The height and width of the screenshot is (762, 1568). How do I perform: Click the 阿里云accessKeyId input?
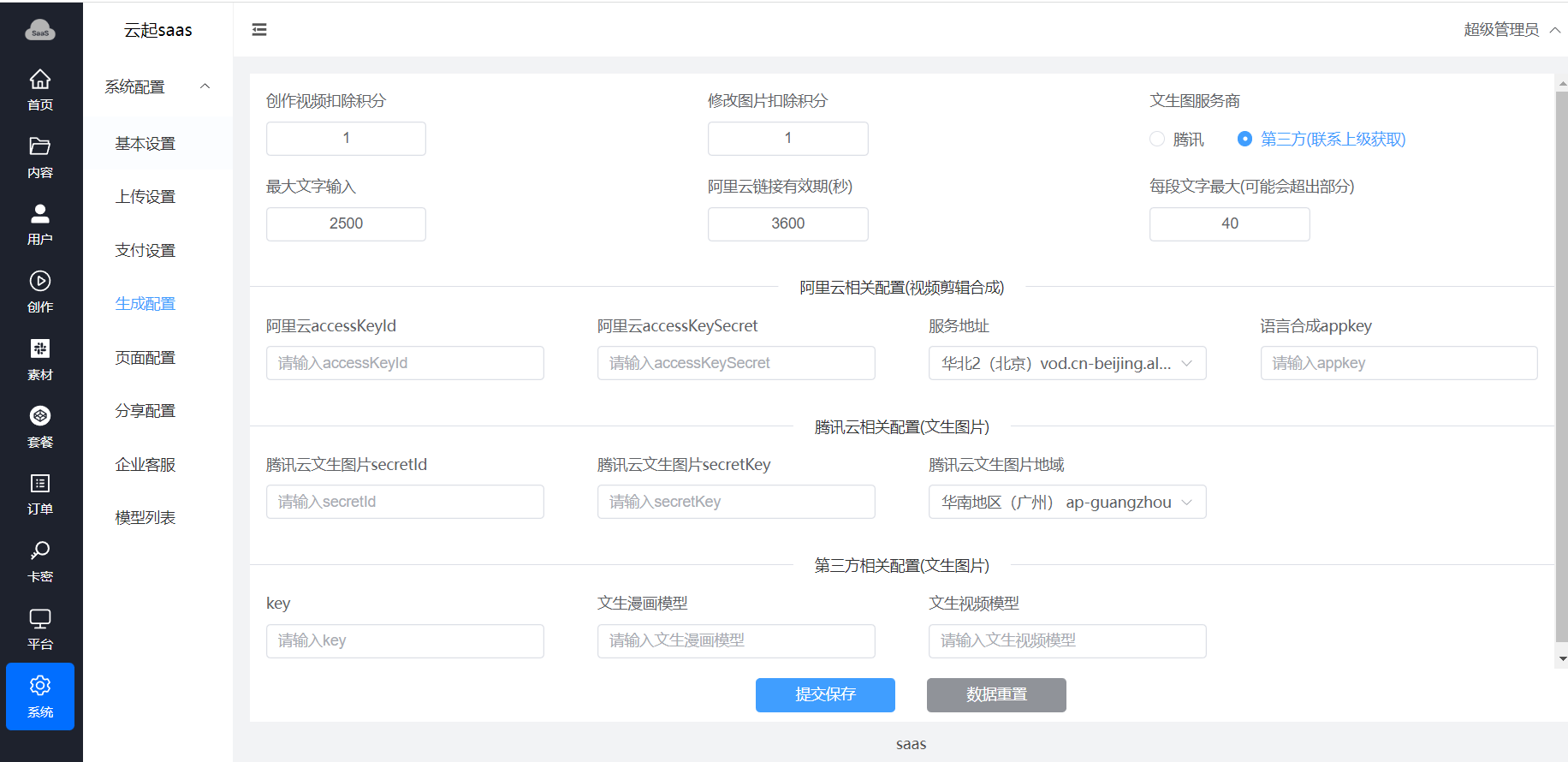pyautogui.click(x=405, y=363)
